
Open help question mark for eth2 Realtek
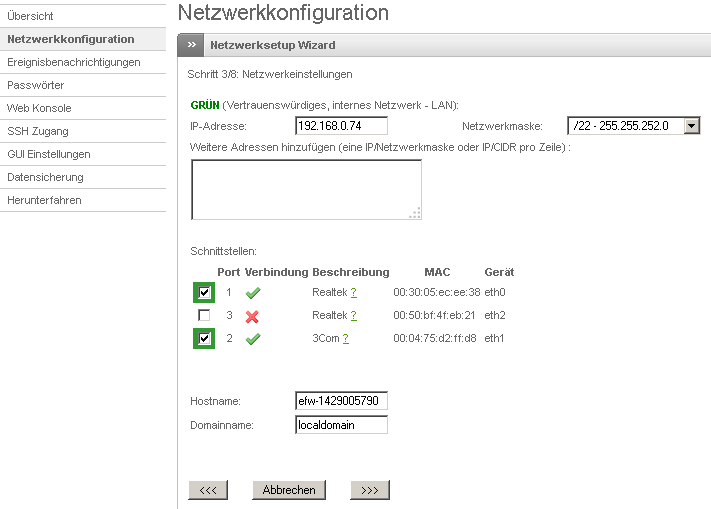[353, 316]
